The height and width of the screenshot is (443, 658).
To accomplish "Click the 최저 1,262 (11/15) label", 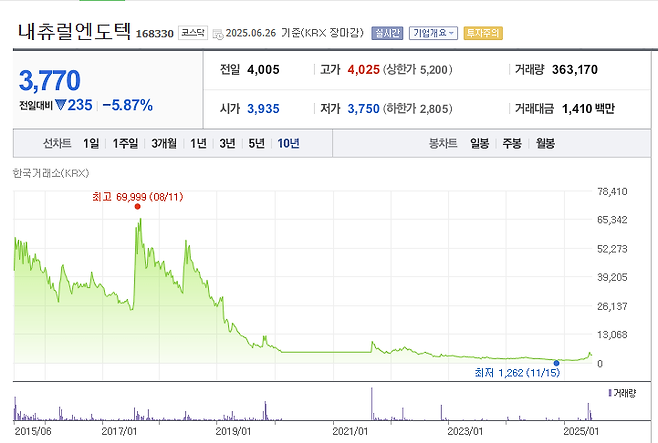I will [x=517, y=373].
